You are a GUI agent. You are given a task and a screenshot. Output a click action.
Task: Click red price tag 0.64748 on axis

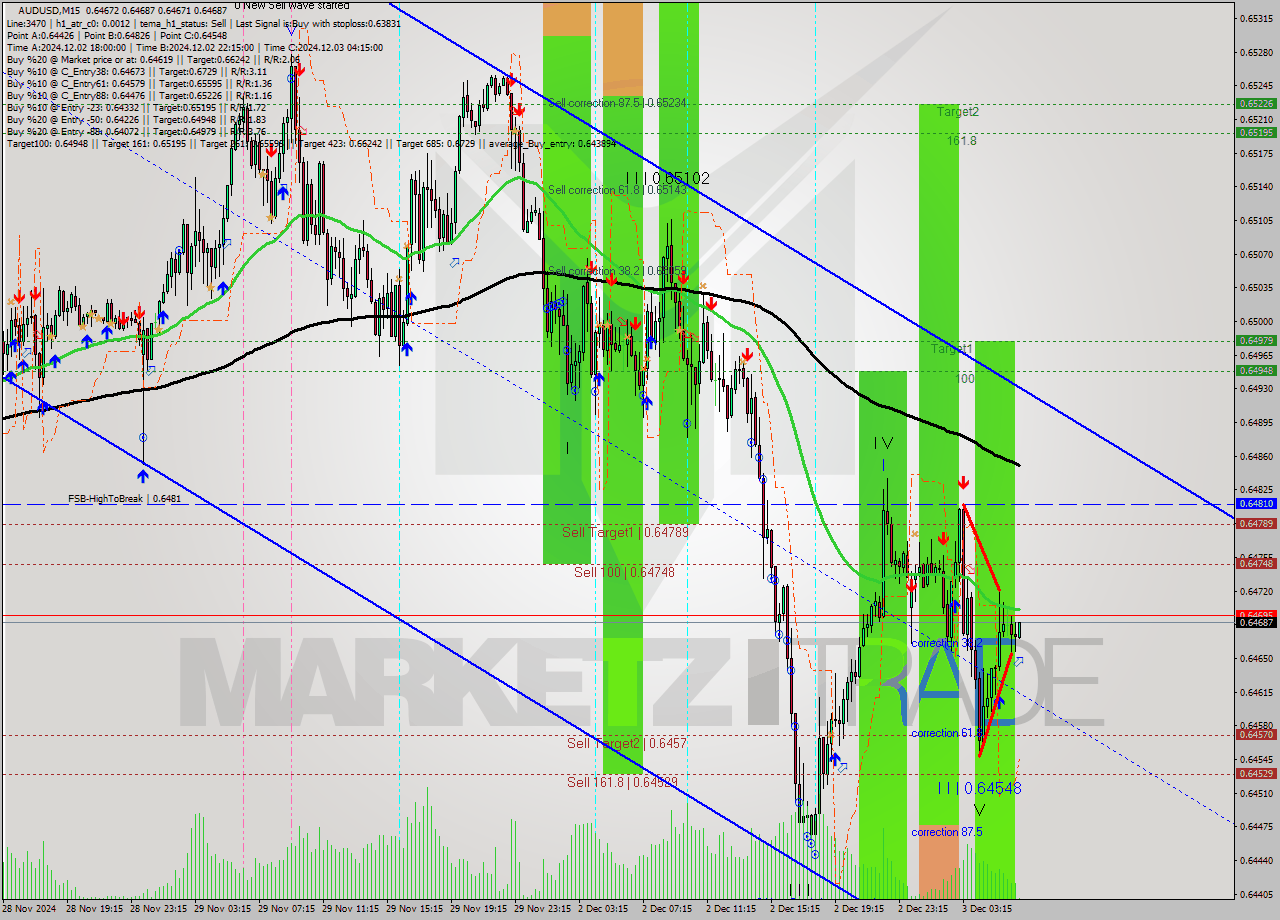[1256, 563]
